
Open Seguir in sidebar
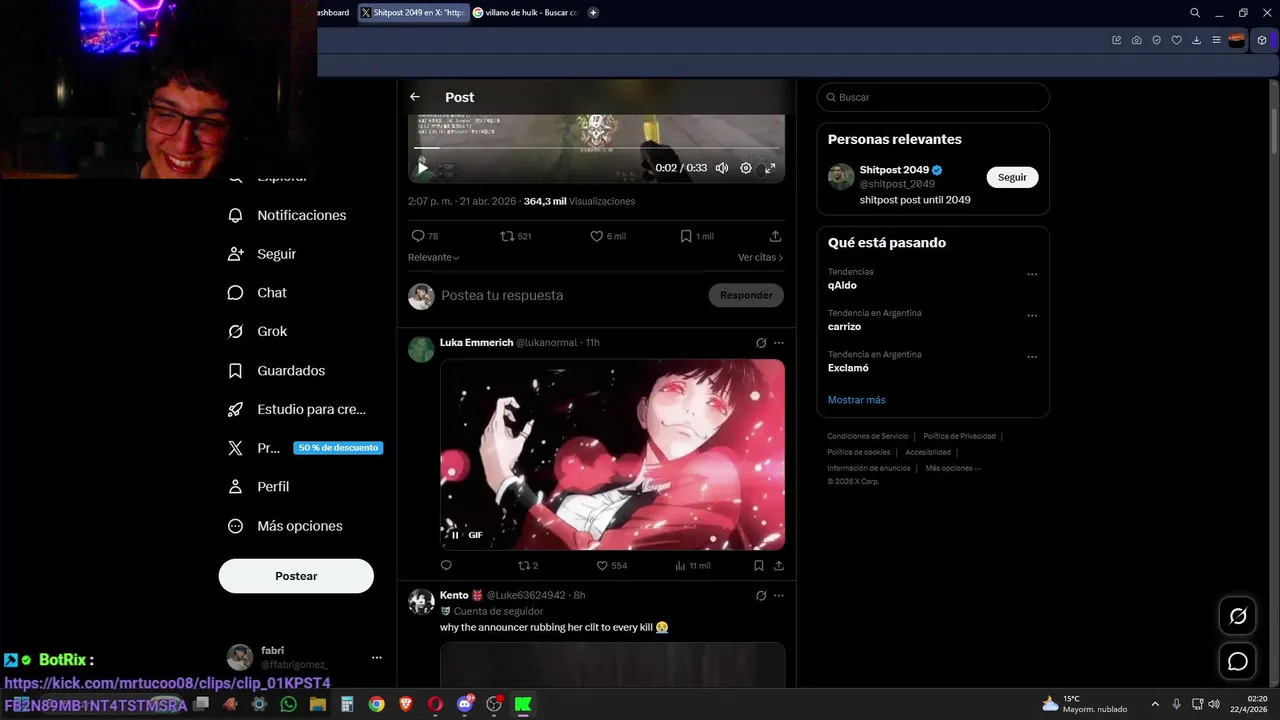coord(262,254)
